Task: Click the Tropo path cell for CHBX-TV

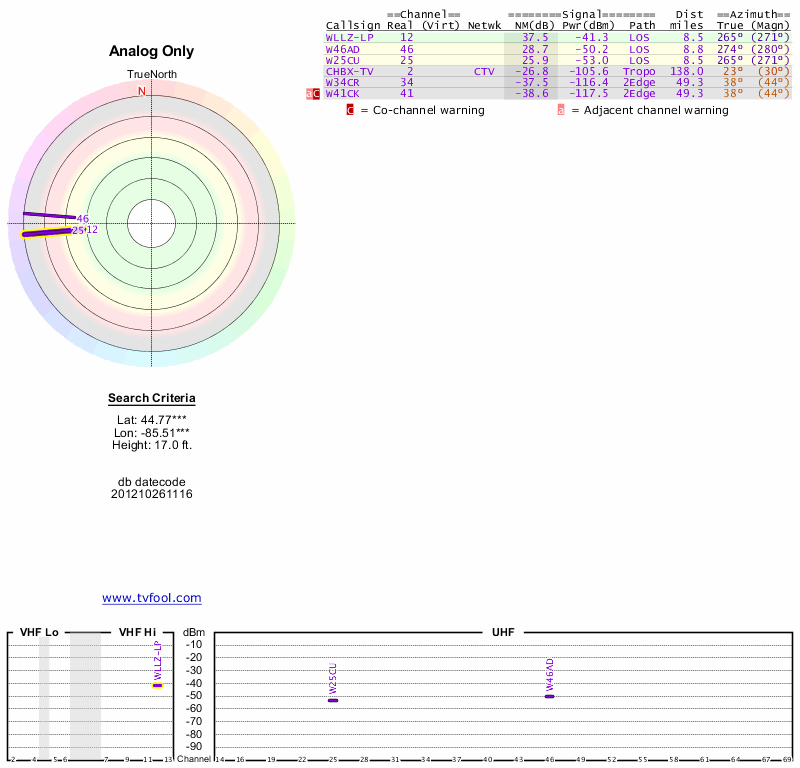Action: (639, 71)
